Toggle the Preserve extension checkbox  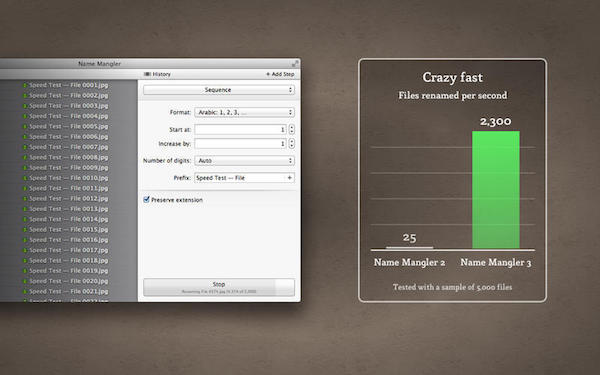pyautogui.click(x=146, y=199)
